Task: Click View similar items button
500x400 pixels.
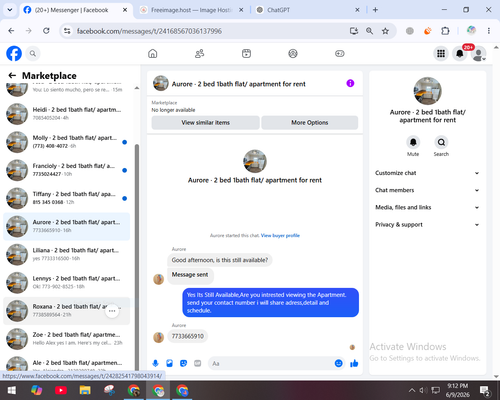Action: 206,123
